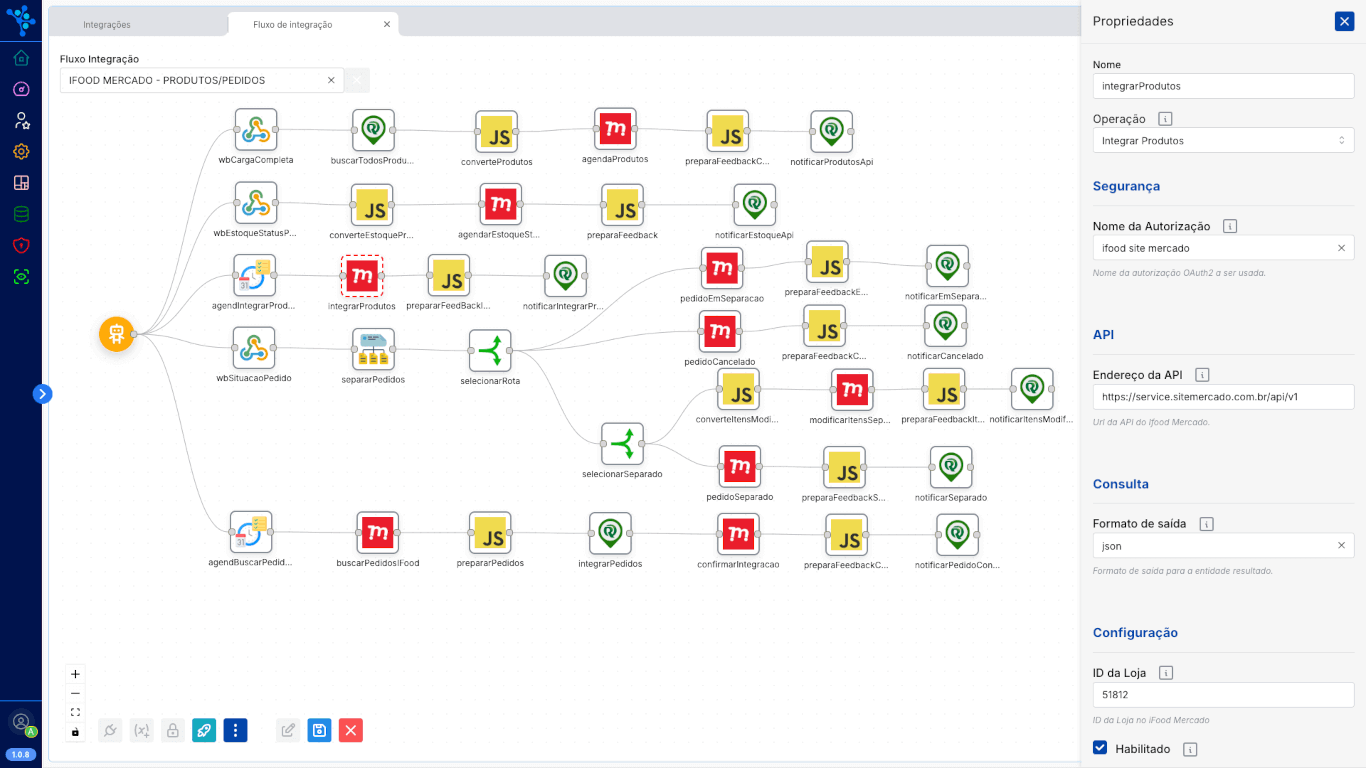This screenshot has height=768, width=1366.
Task: Clear the Fluxo Integração selection
Action: [331, 80]
